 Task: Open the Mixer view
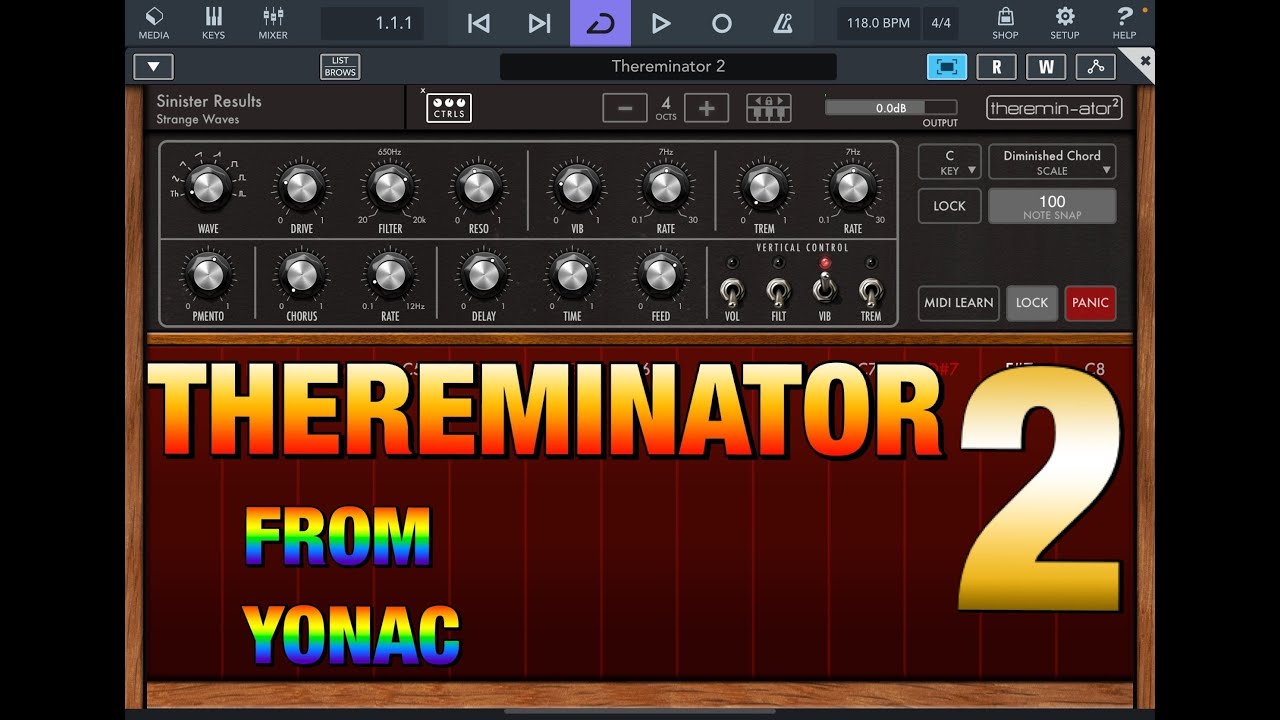click(x=273, y=23)
